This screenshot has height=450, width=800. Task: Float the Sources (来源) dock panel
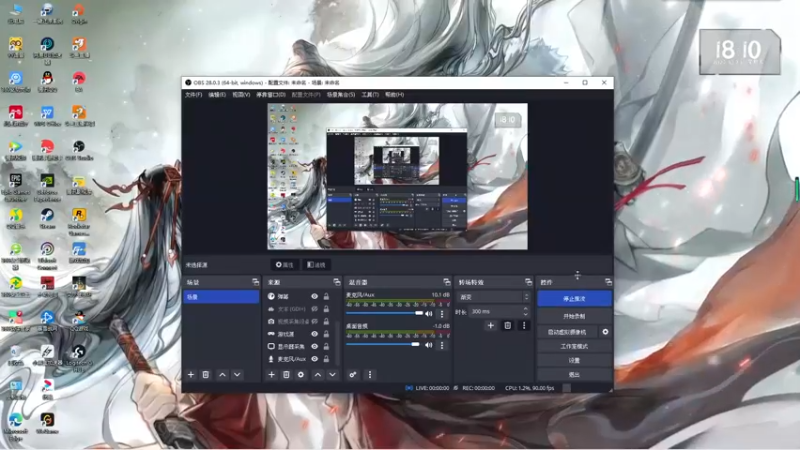tap(336, 282)
